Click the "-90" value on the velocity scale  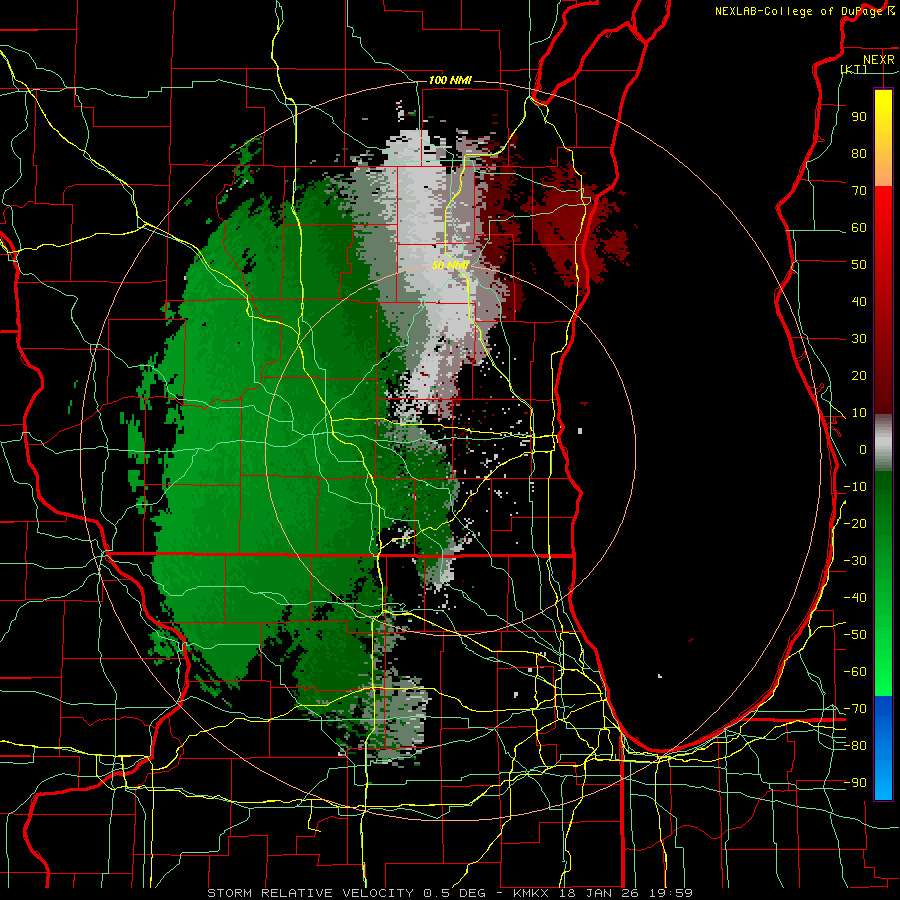click(x=855, y=783)
